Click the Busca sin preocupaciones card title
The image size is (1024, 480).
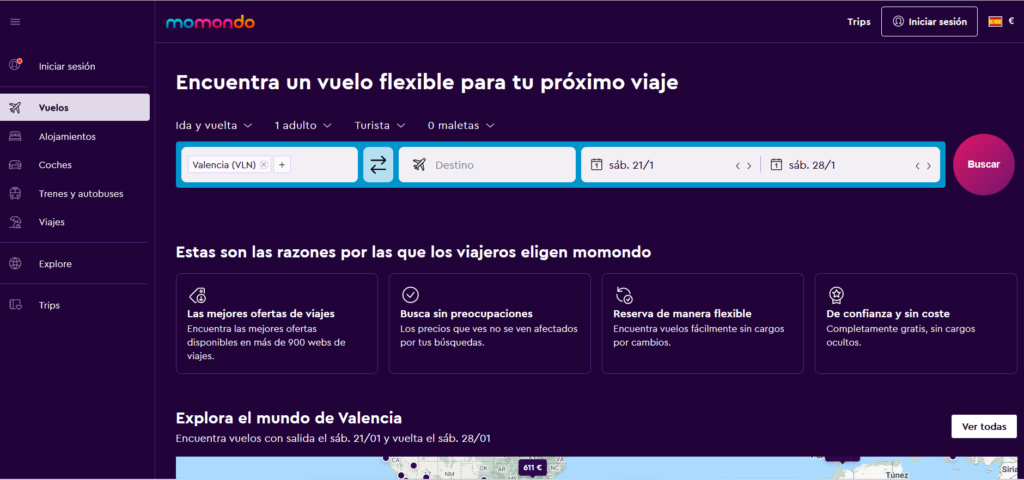point(466,313)
